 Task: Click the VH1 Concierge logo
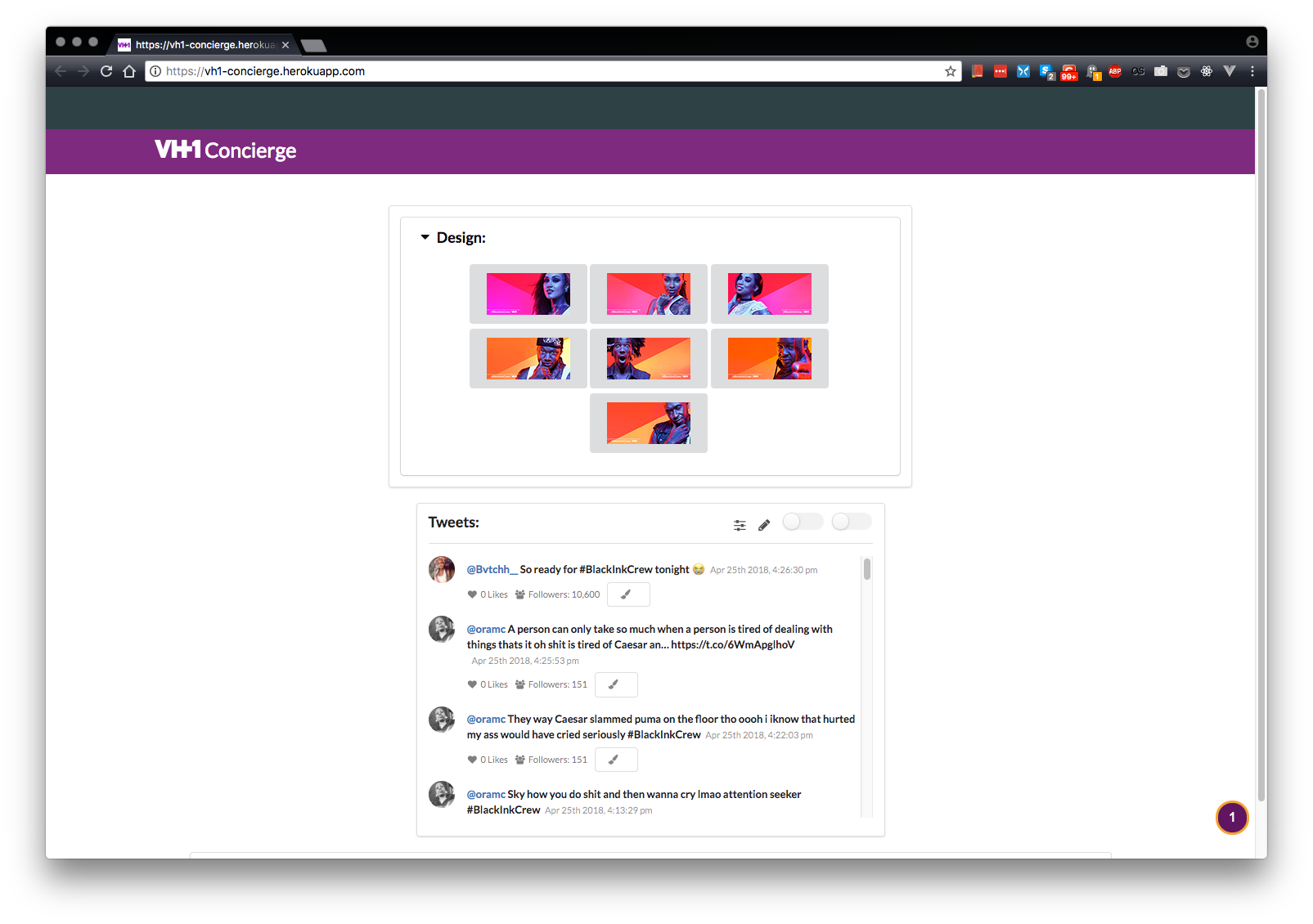click(x=226, y=150)
